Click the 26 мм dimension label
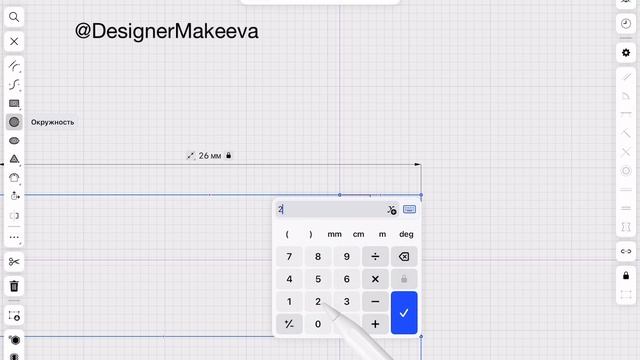The height and width of the screenshot is (360, 640). click(209, 156)
